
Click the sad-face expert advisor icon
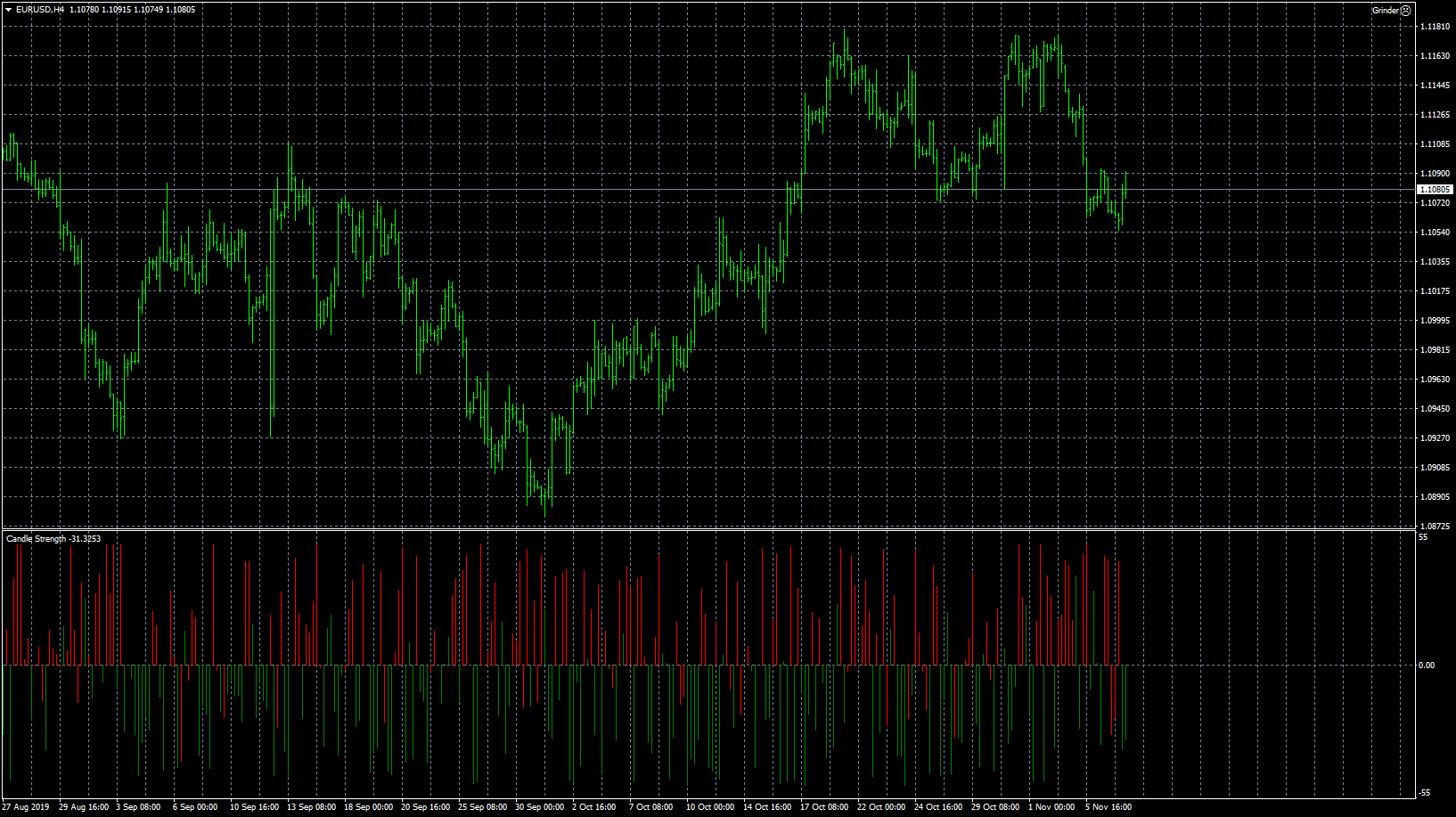[x=1406, y=11]
